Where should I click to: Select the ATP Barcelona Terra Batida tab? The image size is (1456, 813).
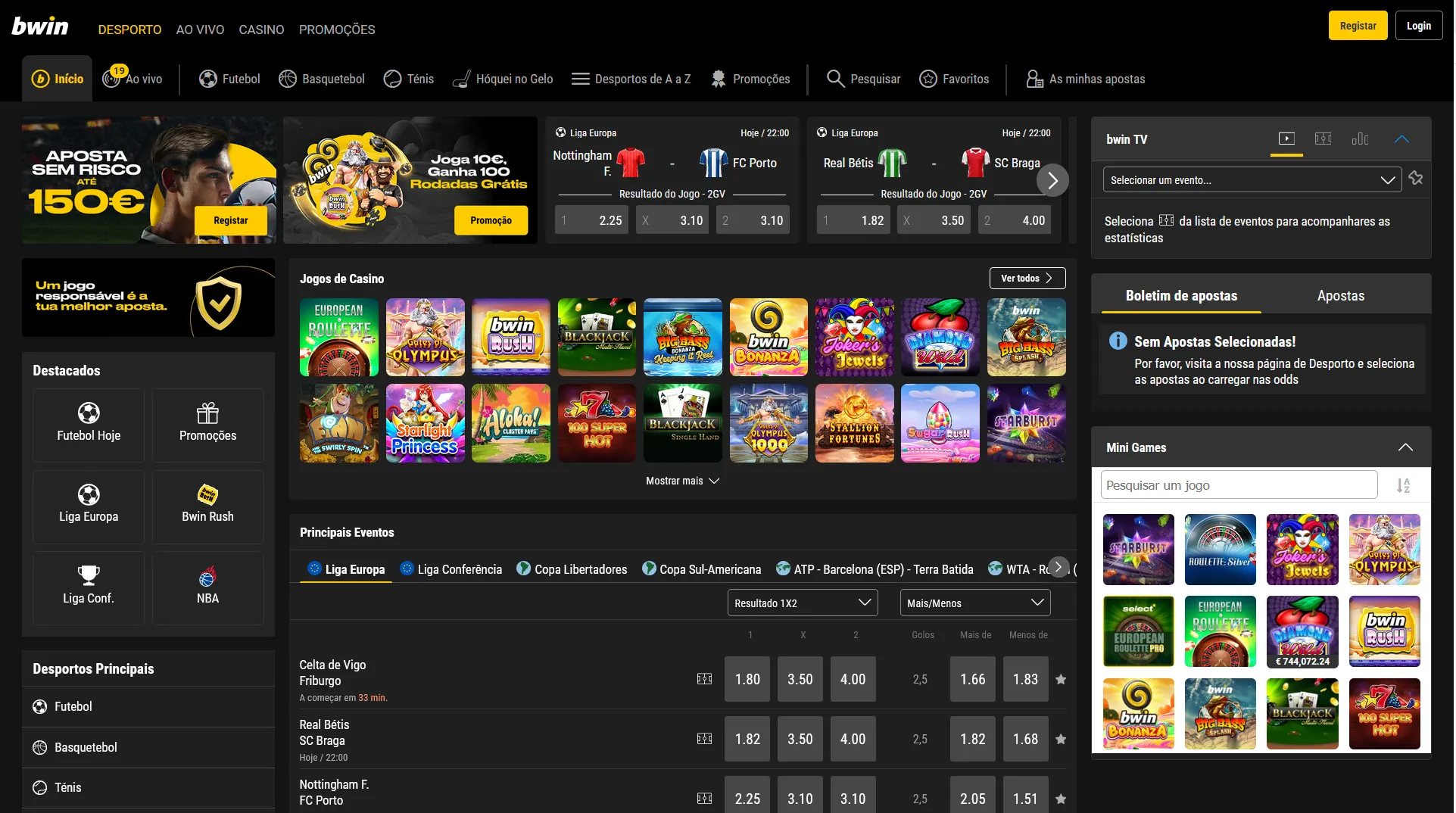click(x=875, y=569)
